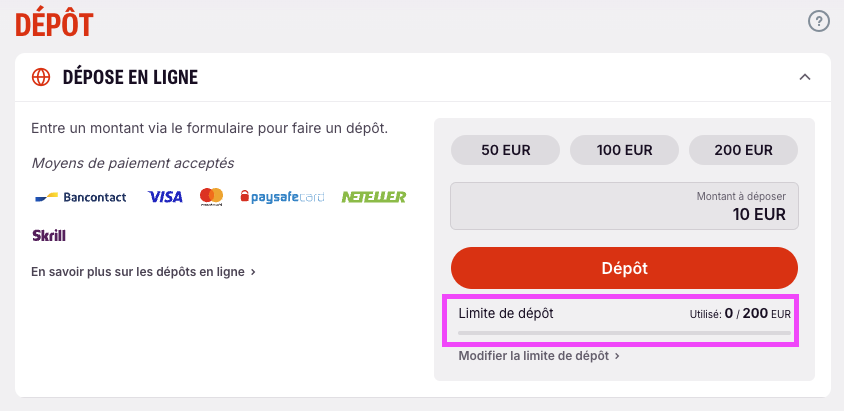Click the Neteller logo
Image resolution: width=844 pixels, height=411 pixels.
(x=374, y=197)
